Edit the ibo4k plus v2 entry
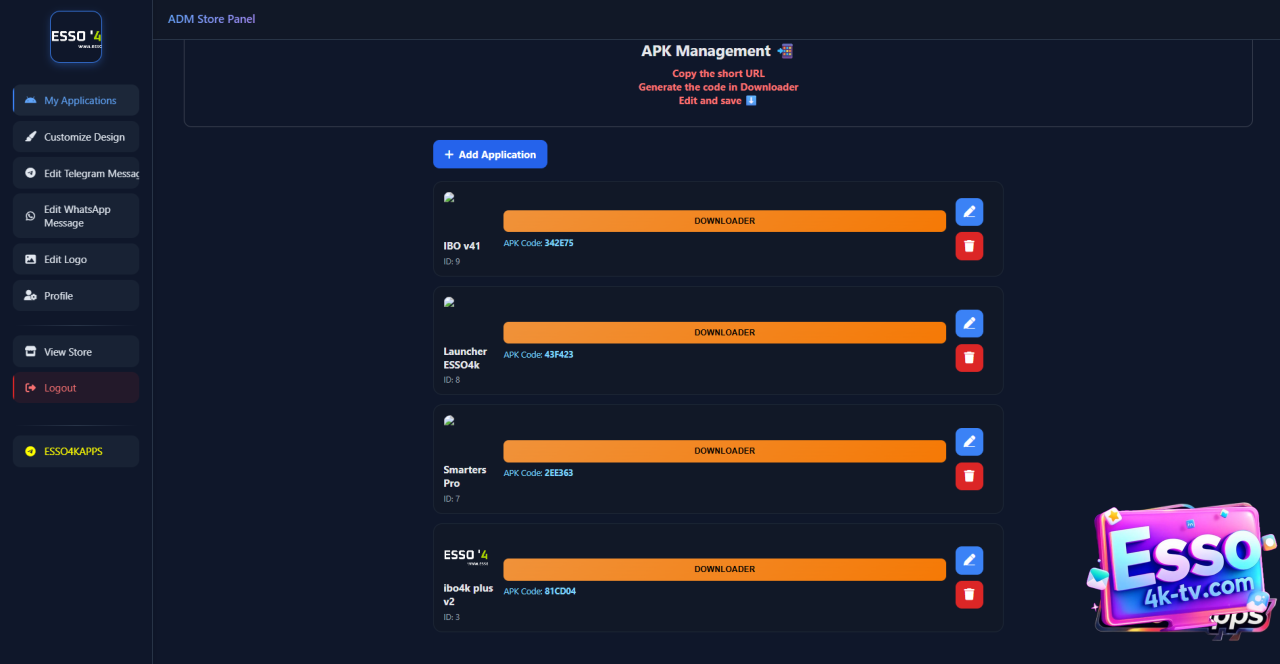Image resolution: width=1280 pixels, height=664 pixels. (969, 560)
